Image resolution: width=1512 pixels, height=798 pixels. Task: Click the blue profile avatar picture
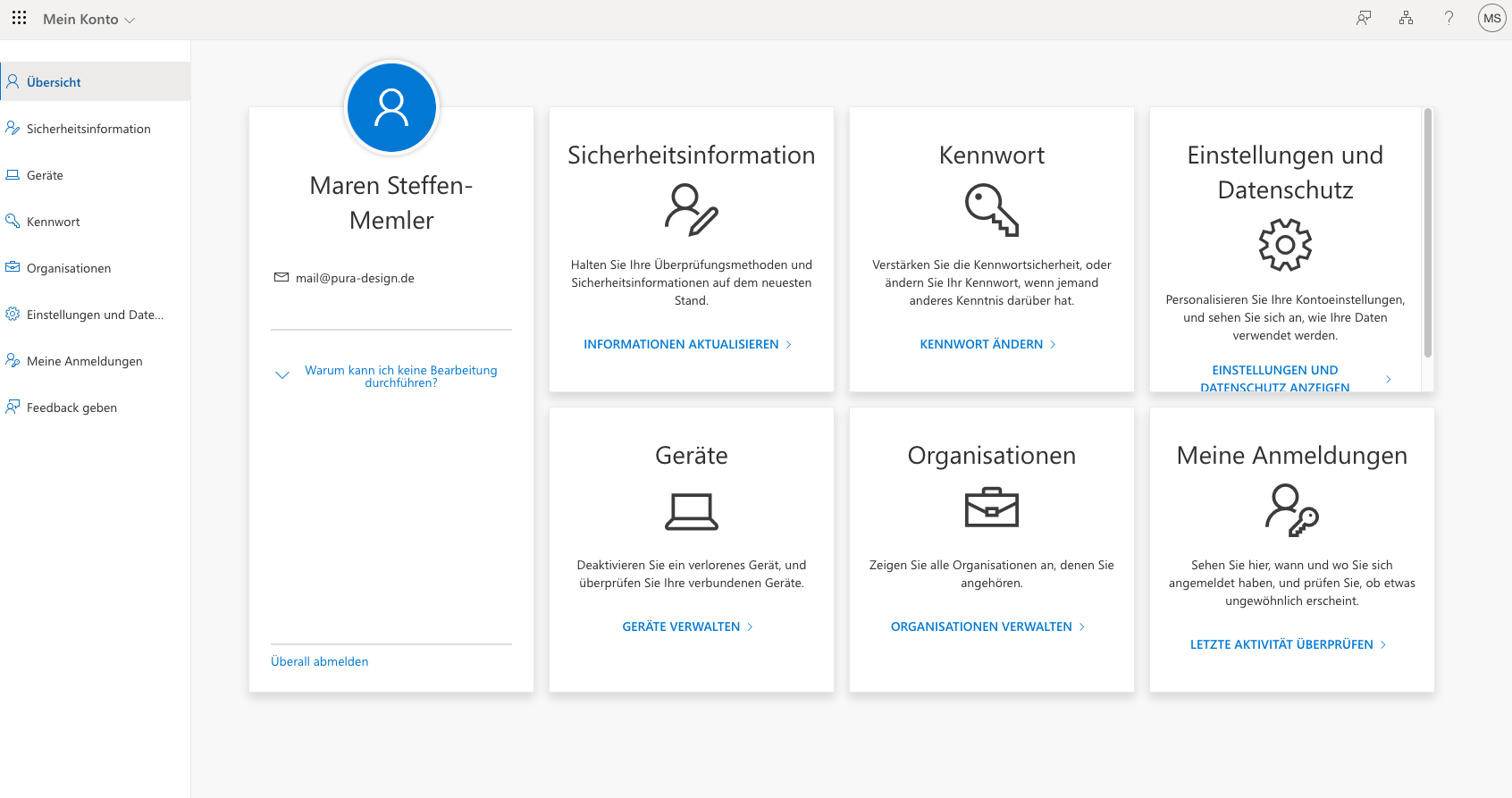click(x=391, y=107)
